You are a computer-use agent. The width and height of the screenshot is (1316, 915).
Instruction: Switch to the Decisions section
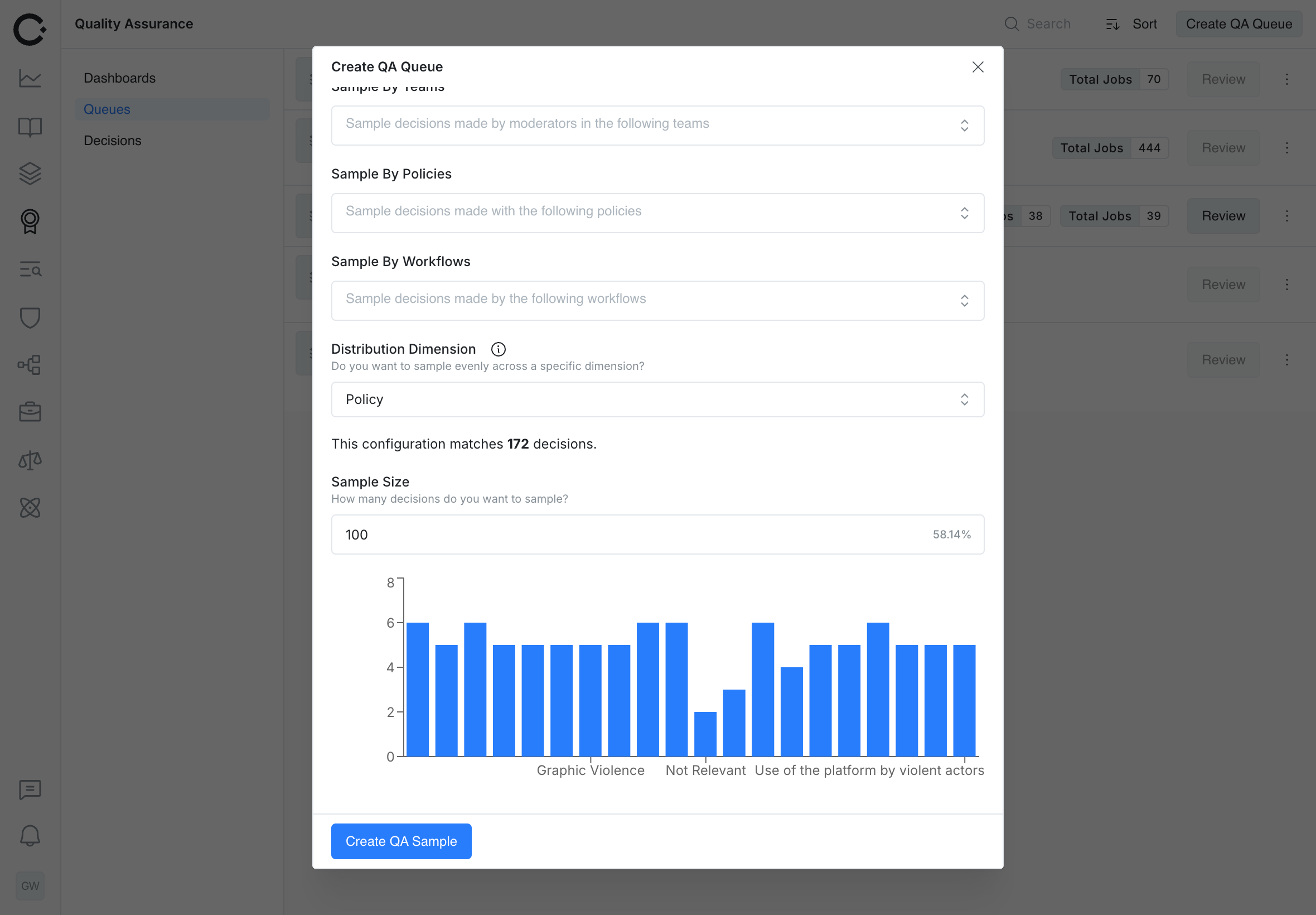tap(112, 140)
